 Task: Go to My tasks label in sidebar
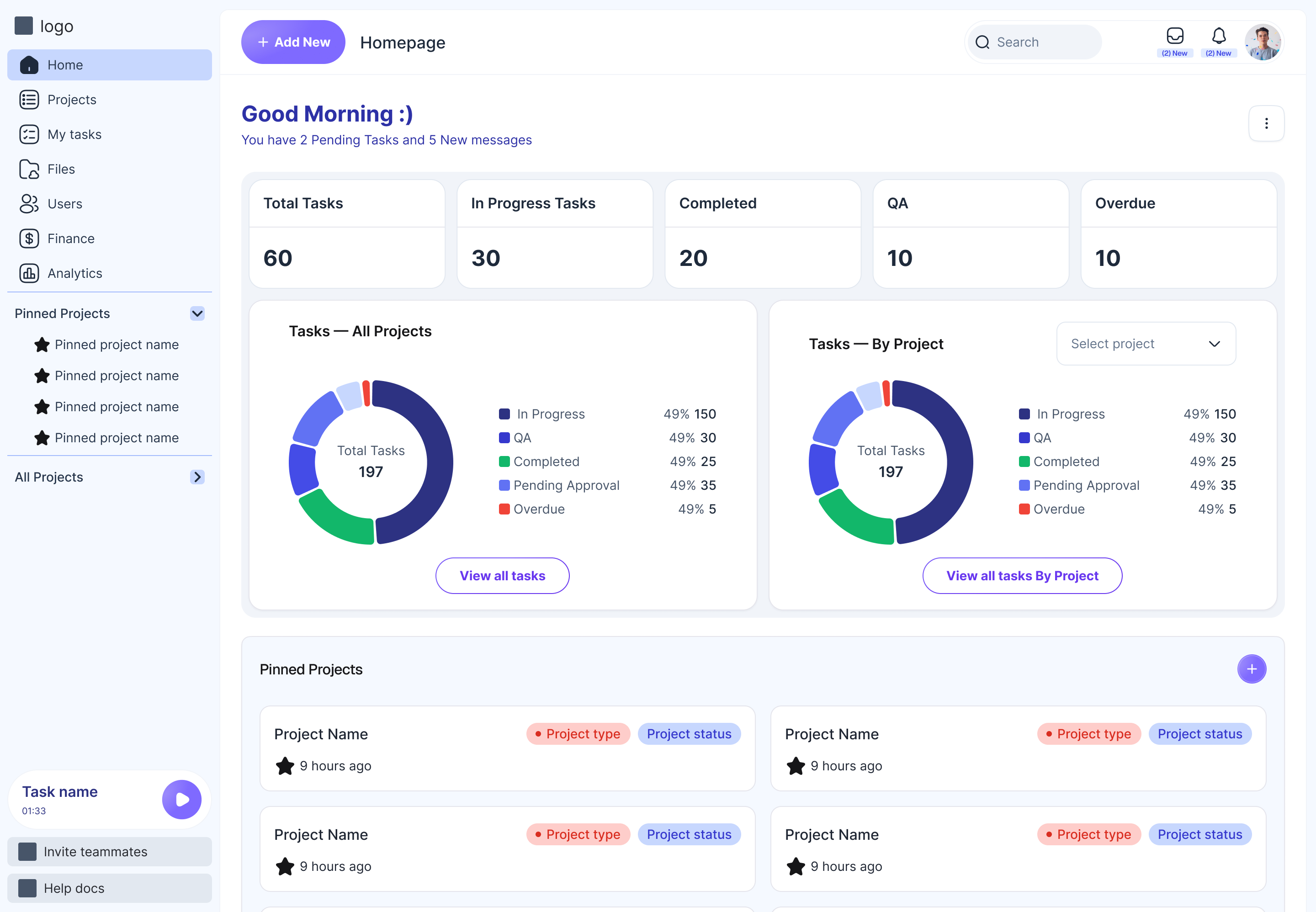pos(74,134)
